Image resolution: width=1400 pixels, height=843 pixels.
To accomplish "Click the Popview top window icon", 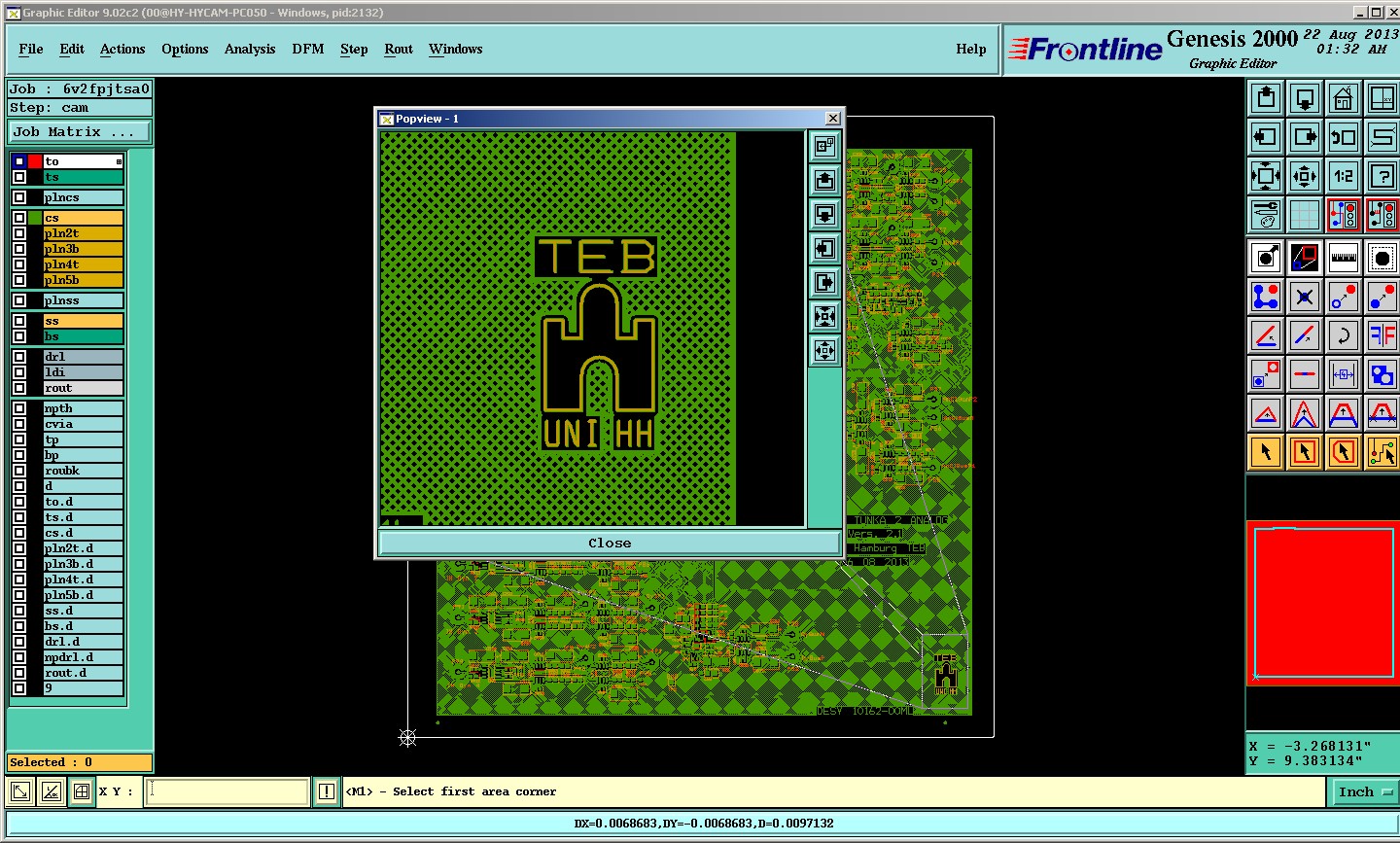I will [824, 147].
